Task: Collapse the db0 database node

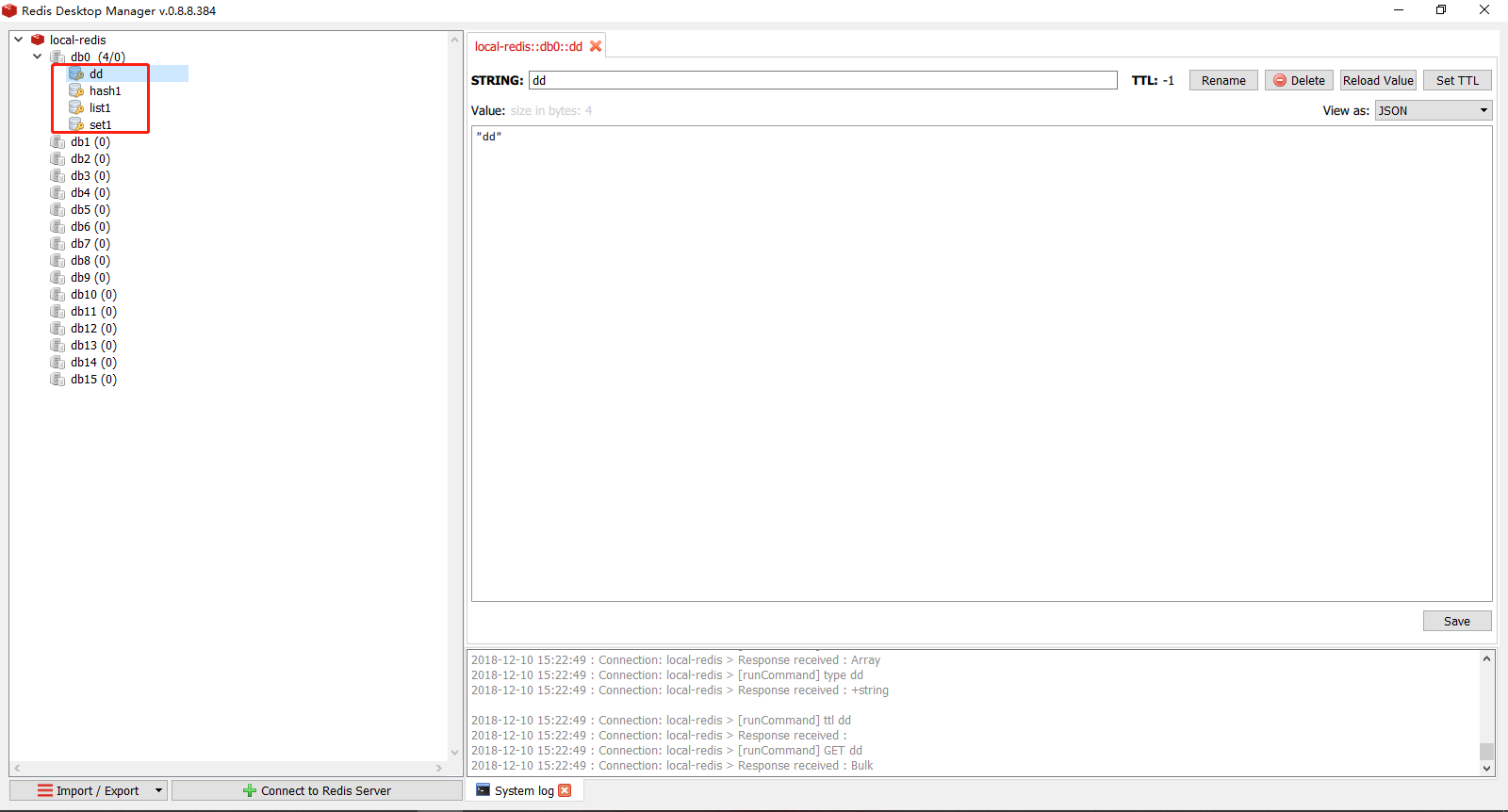Action: [37, 57]
